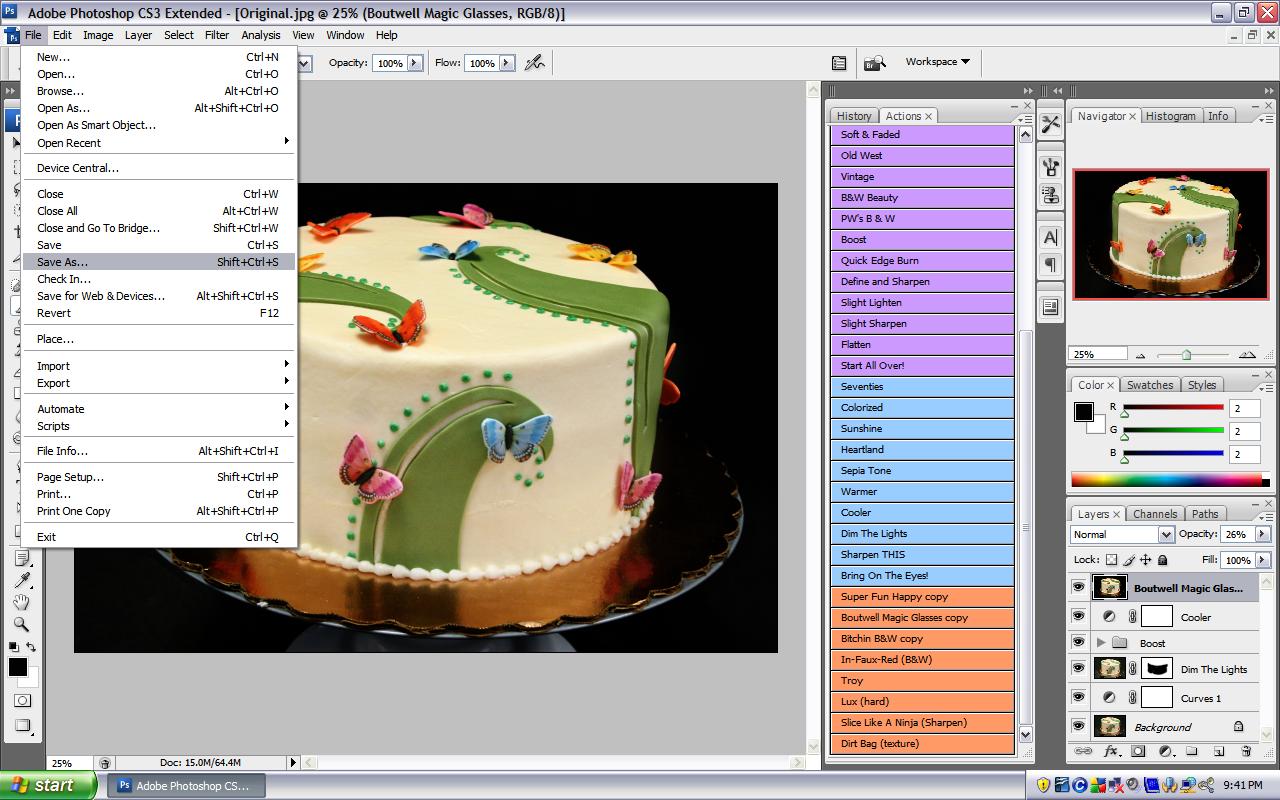
Task: Run the Define and Sharpen action
Action: (x=922, y=282)
